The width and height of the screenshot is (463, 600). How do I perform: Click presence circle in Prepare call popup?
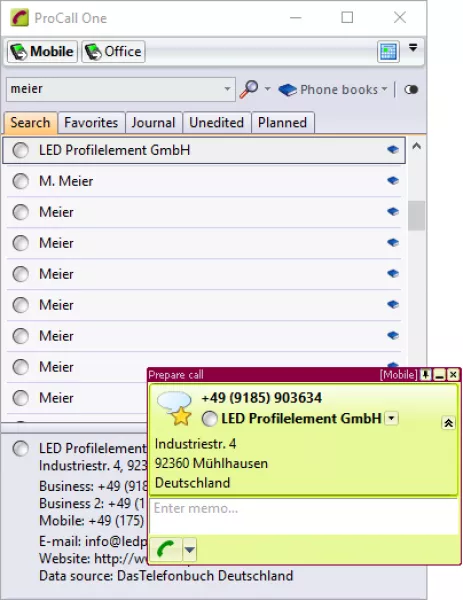click(x=210, y=419)
